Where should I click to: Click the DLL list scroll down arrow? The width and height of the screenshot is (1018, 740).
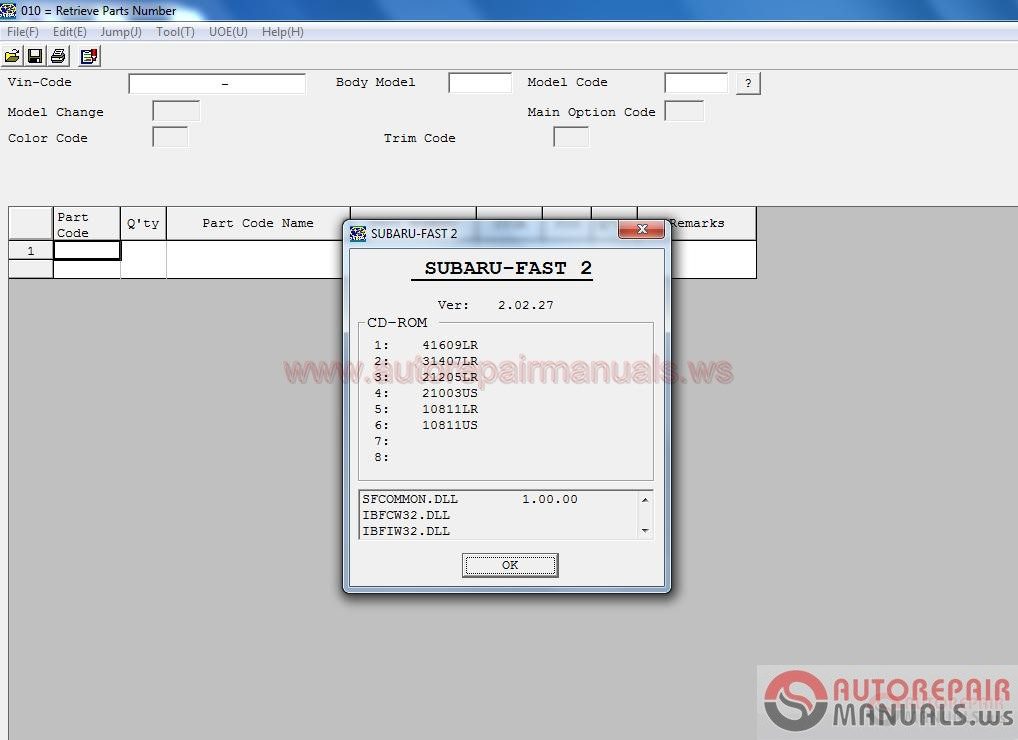coord(645,530)
